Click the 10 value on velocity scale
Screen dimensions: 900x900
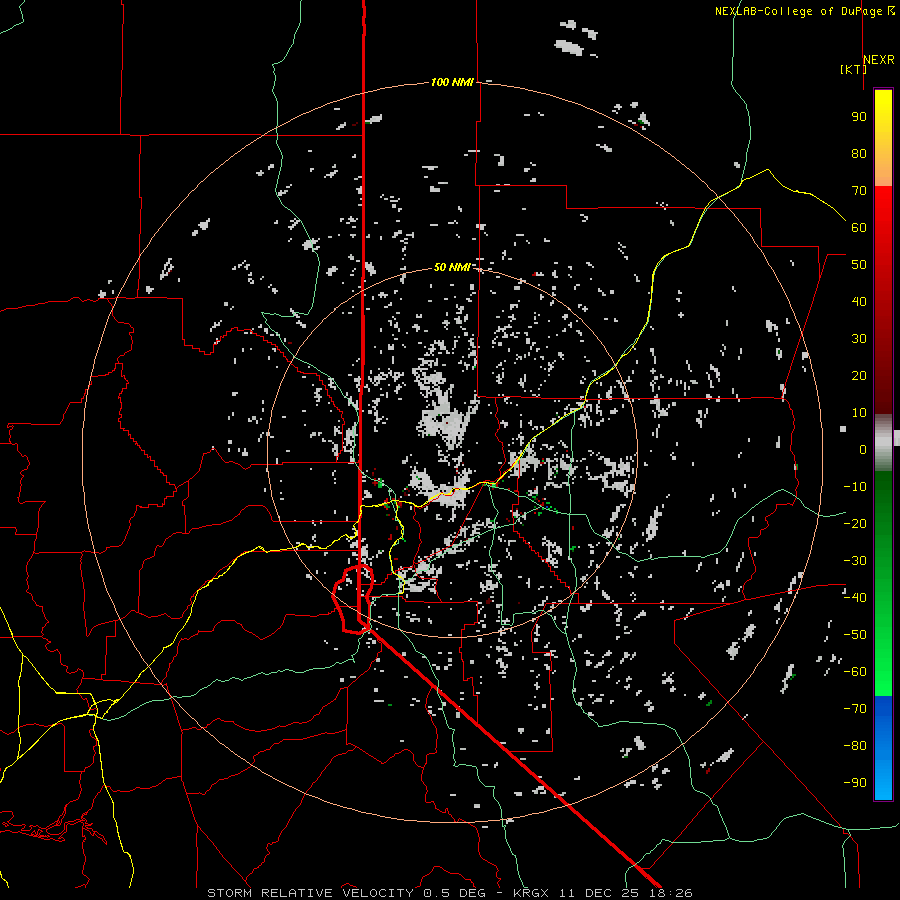(859, 413)
